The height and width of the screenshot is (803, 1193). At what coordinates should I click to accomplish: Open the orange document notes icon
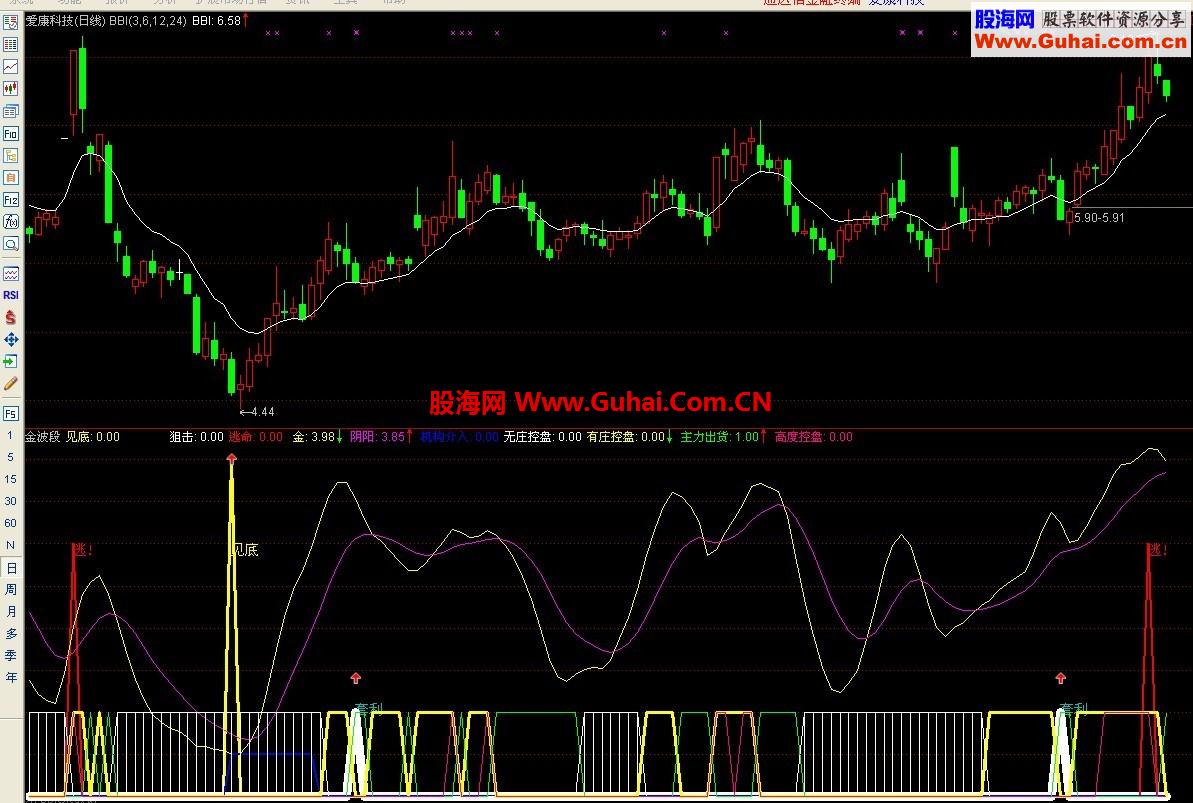(x=11, y=178)
